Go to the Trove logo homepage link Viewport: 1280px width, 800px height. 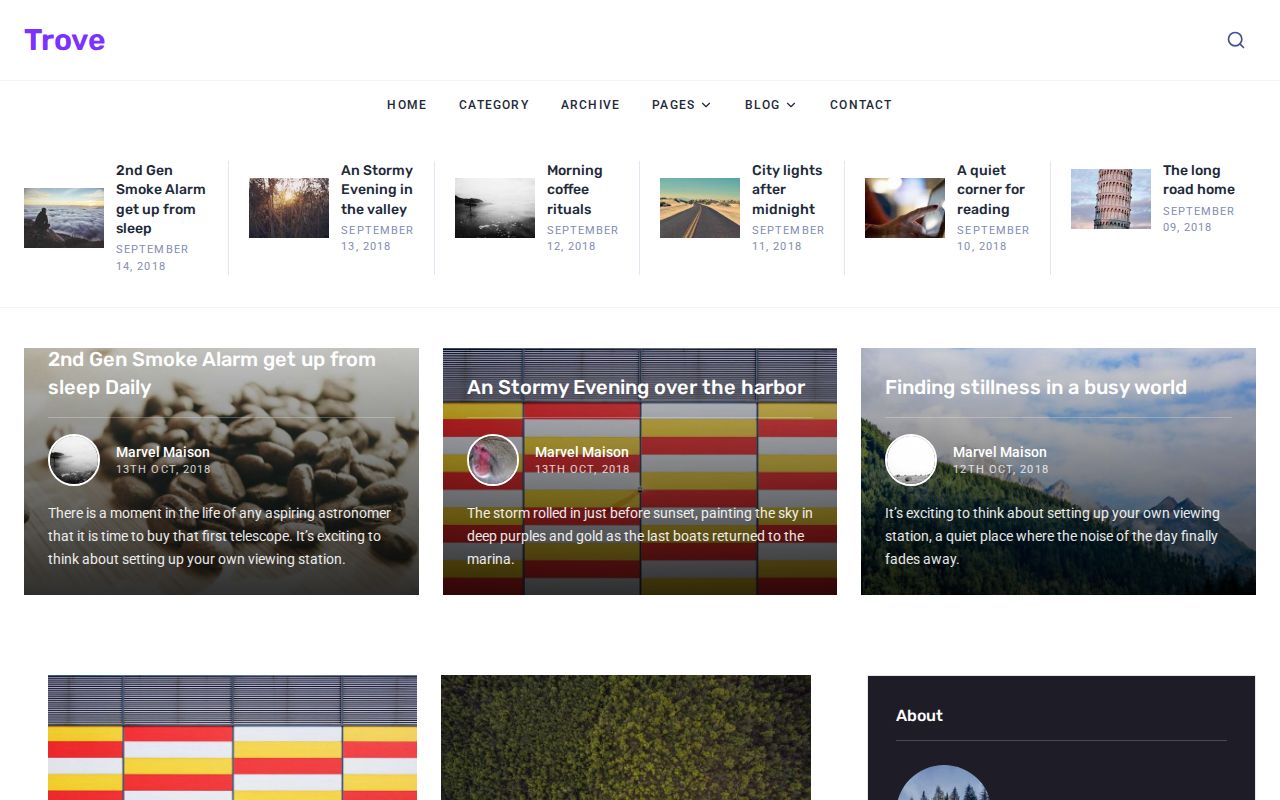65,40
